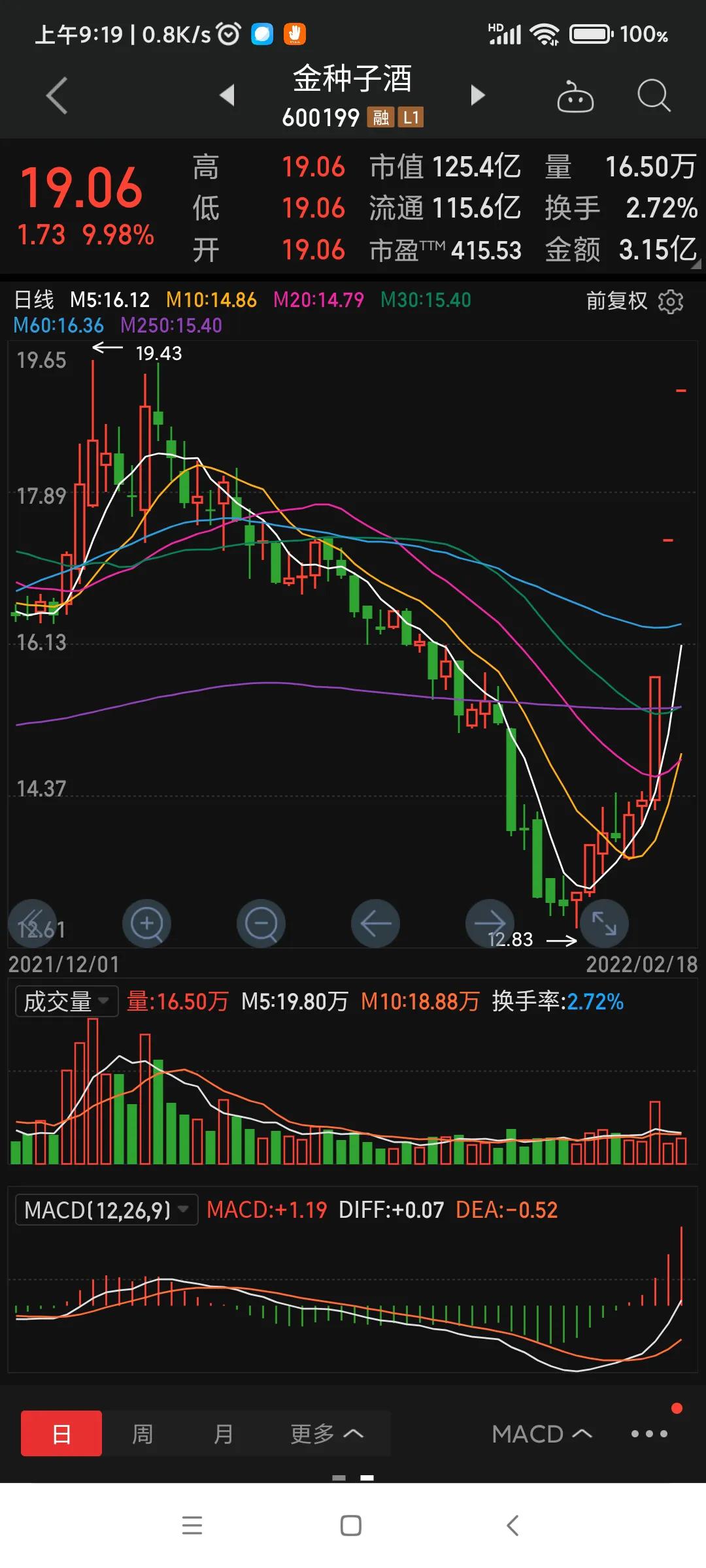Switch to the next stock with right triangle
Viewport: 706px width, 1568px height.
[x=478, y=95]
